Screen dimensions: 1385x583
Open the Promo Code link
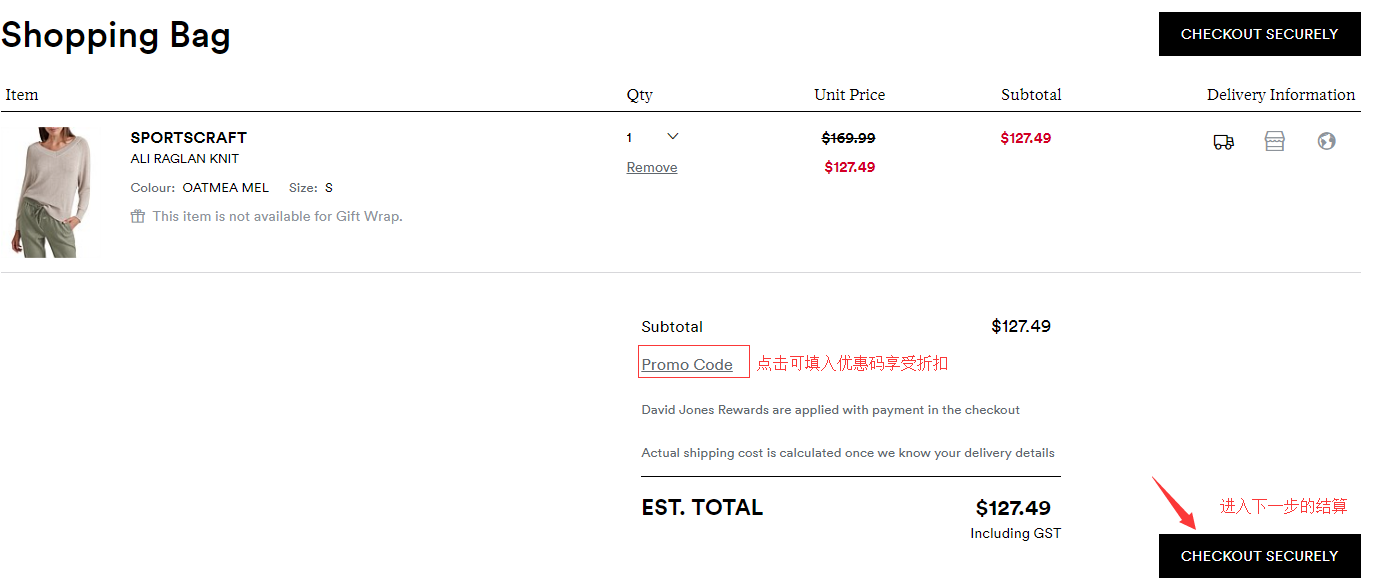(x=687, y=364)
